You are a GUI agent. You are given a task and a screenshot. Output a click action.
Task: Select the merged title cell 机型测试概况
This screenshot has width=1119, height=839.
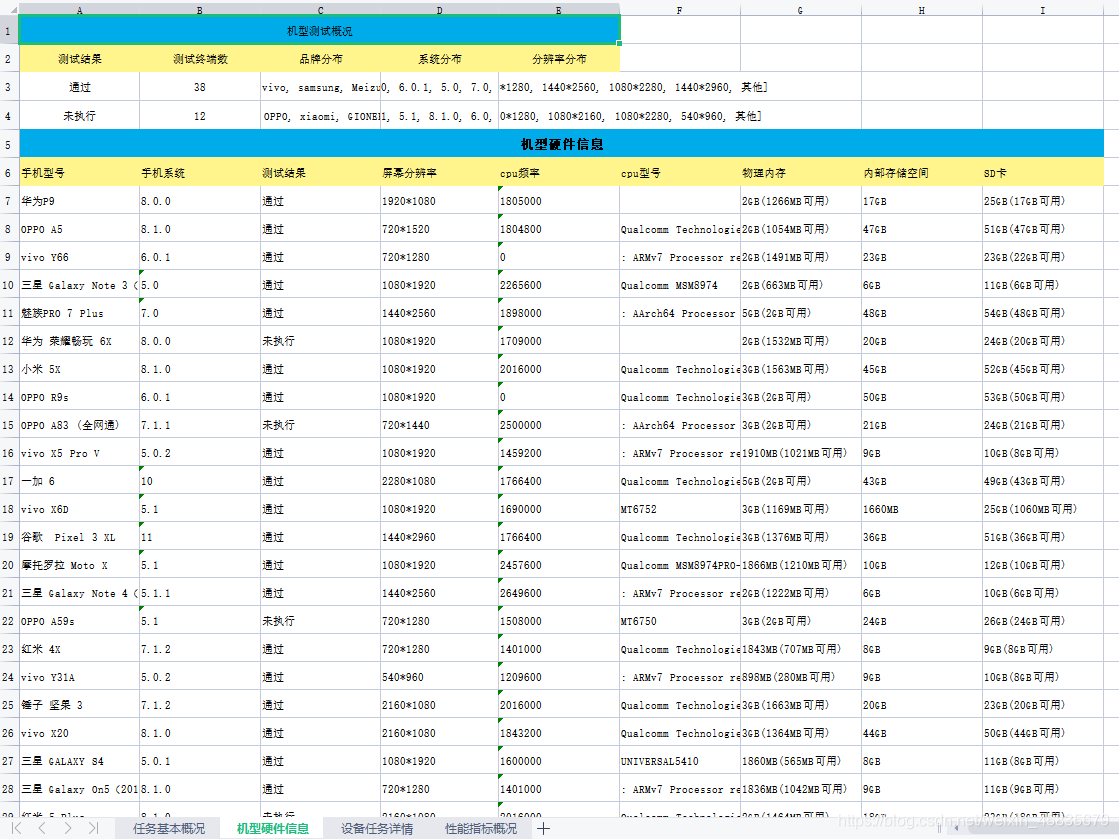click(x=319, y=31)
